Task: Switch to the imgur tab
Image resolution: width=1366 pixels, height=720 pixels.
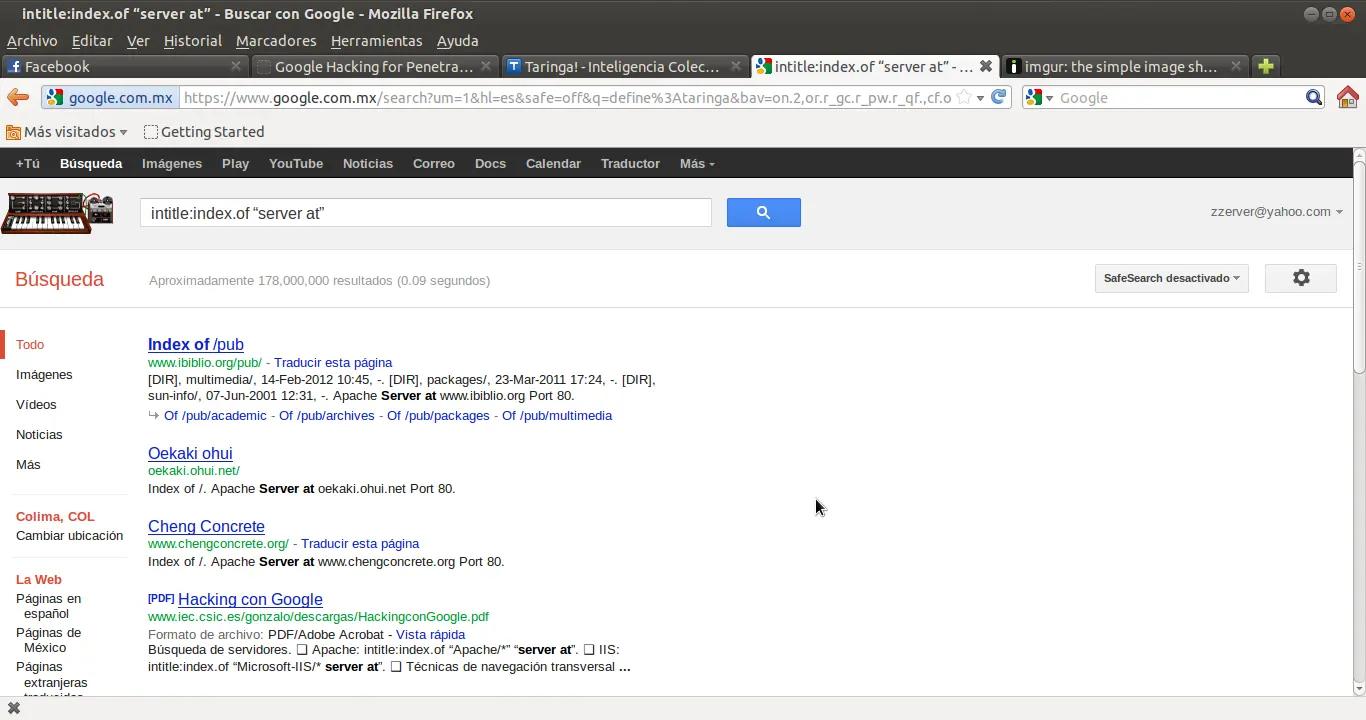Action: pyautogui.click(x=1124, y=66)
